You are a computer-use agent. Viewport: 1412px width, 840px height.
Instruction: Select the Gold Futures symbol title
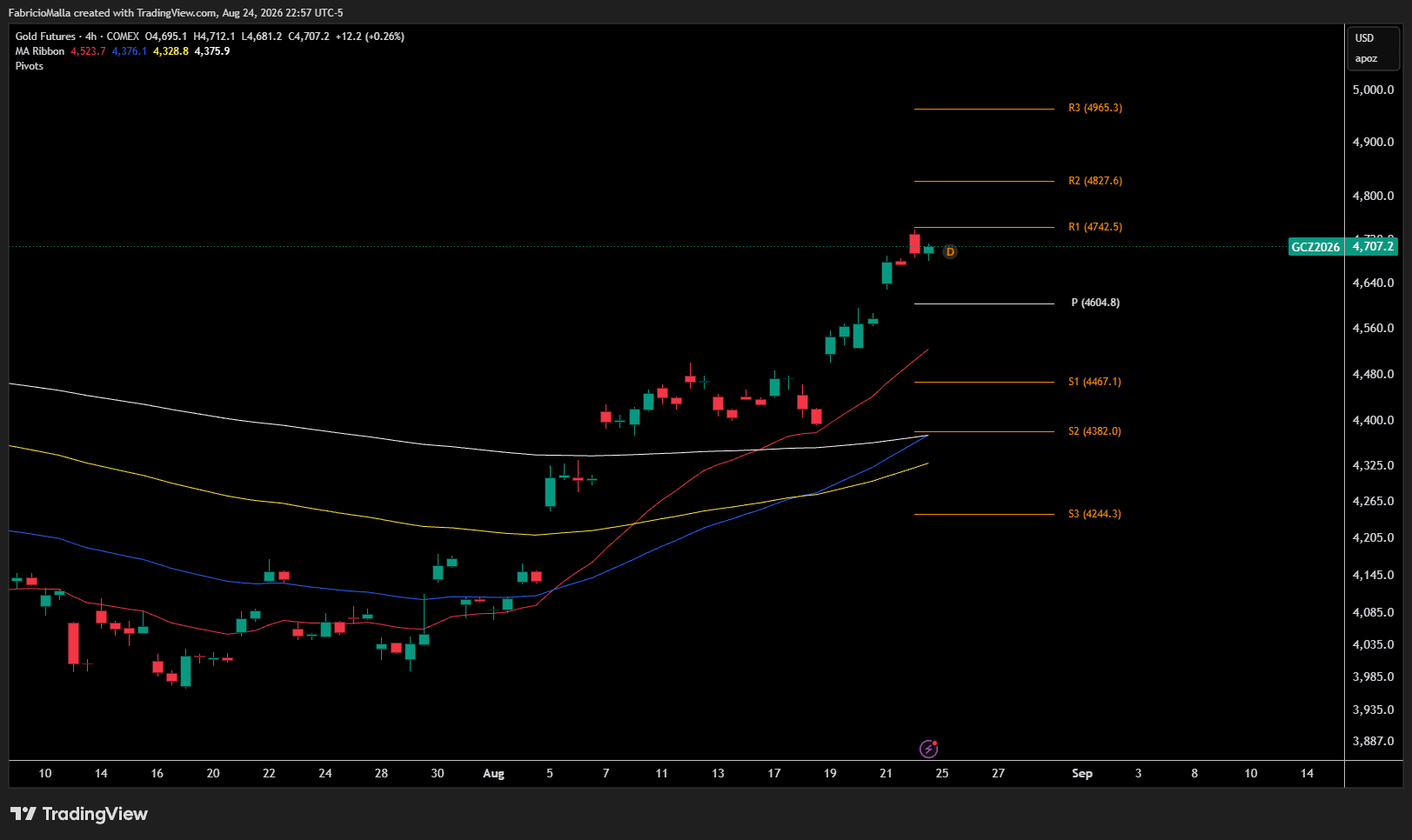pyautogui.click(x=45, y=37)
